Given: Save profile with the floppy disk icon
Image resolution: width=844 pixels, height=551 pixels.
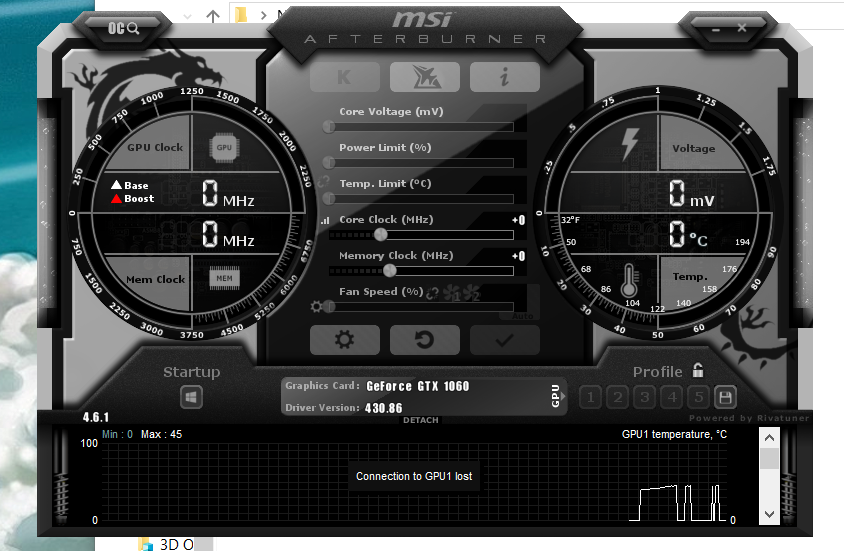Looking at the screenshot, I should 725,398.
